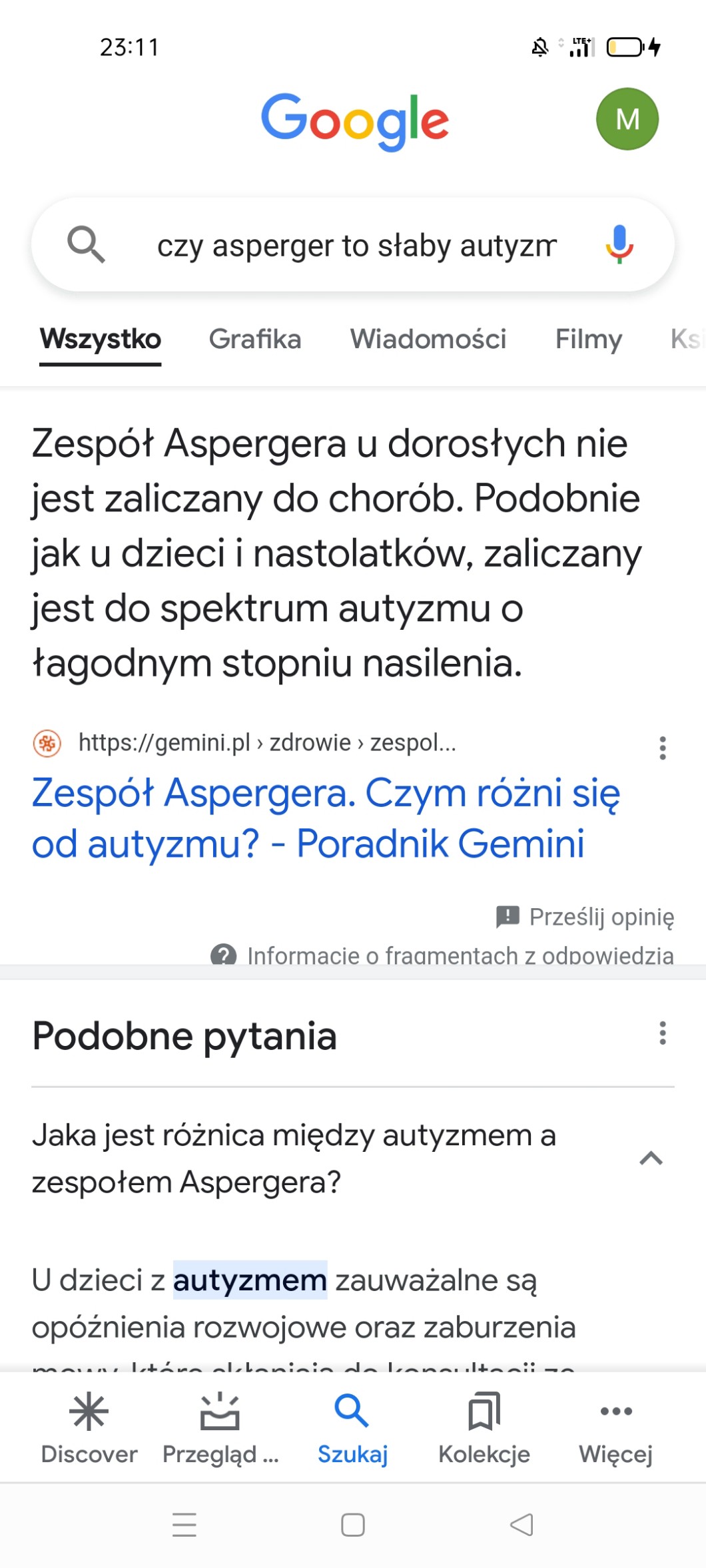
Task: Tap the Szukaj search tab icon
Action: click(x=352, y=1412)
